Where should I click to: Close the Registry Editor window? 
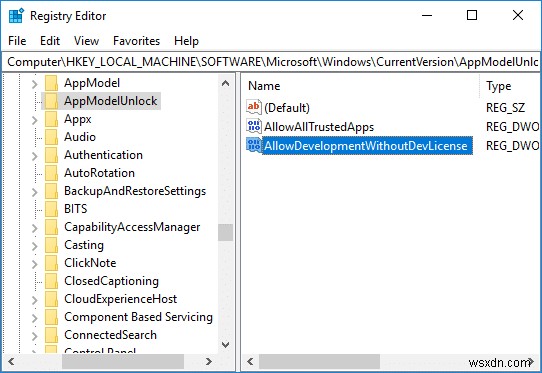pos(518,15)
